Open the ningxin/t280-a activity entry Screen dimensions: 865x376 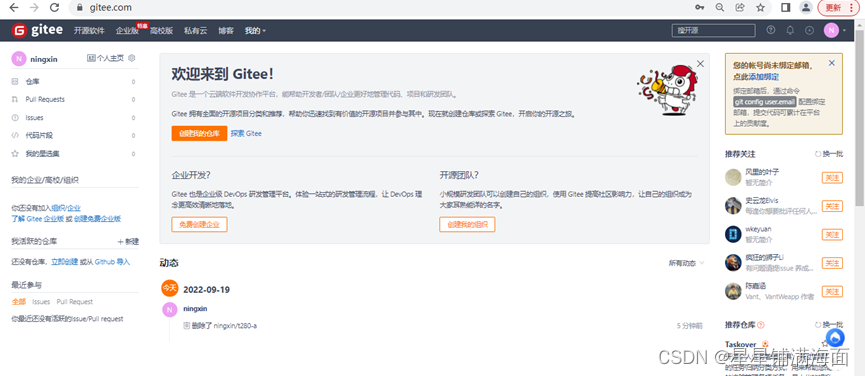(236, 326)
